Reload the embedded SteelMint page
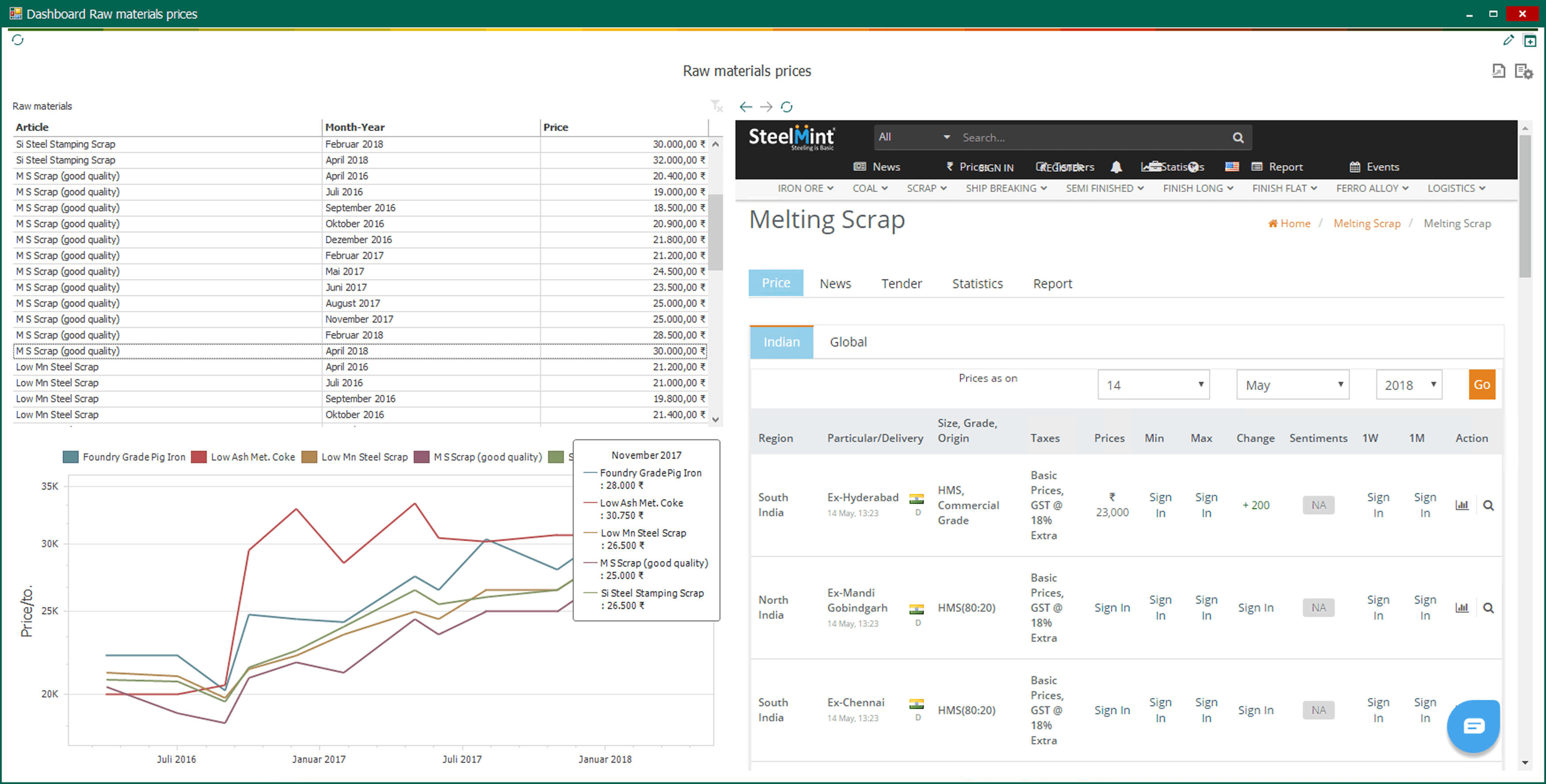 [786, 107]
